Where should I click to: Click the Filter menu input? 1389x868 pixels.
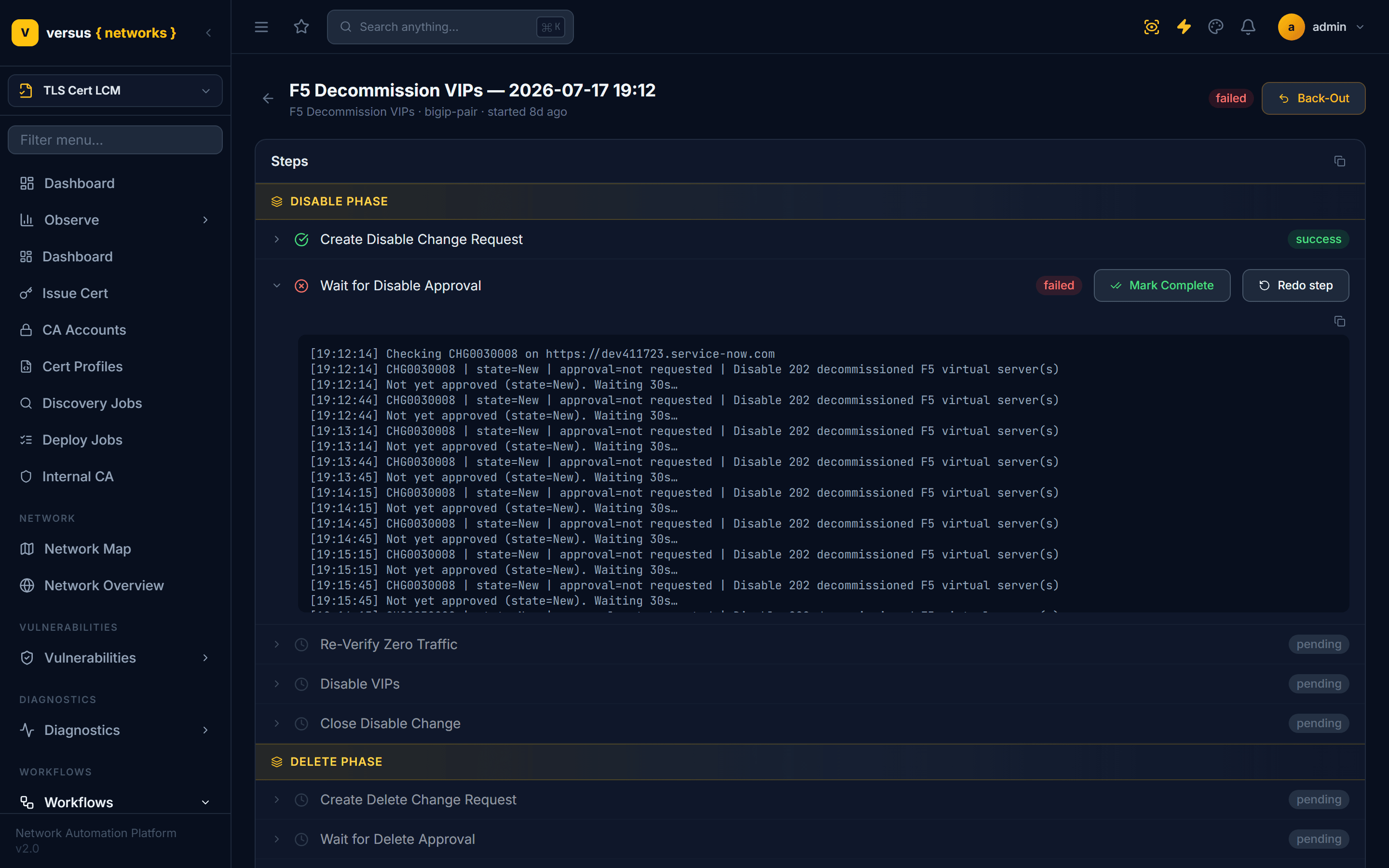tap(115, 140)
